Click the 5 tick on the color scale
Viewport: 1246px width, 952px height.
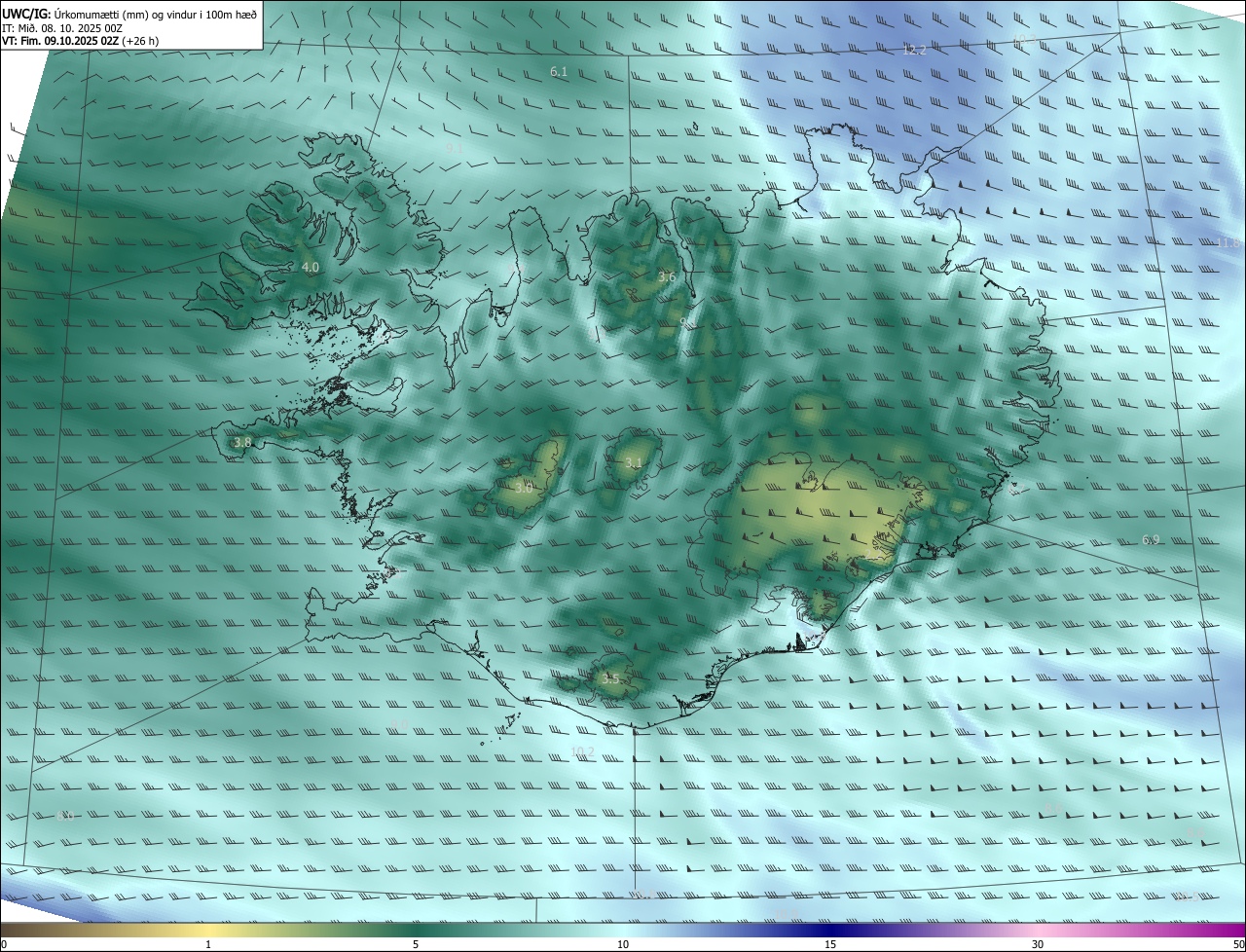click(416, 944)
